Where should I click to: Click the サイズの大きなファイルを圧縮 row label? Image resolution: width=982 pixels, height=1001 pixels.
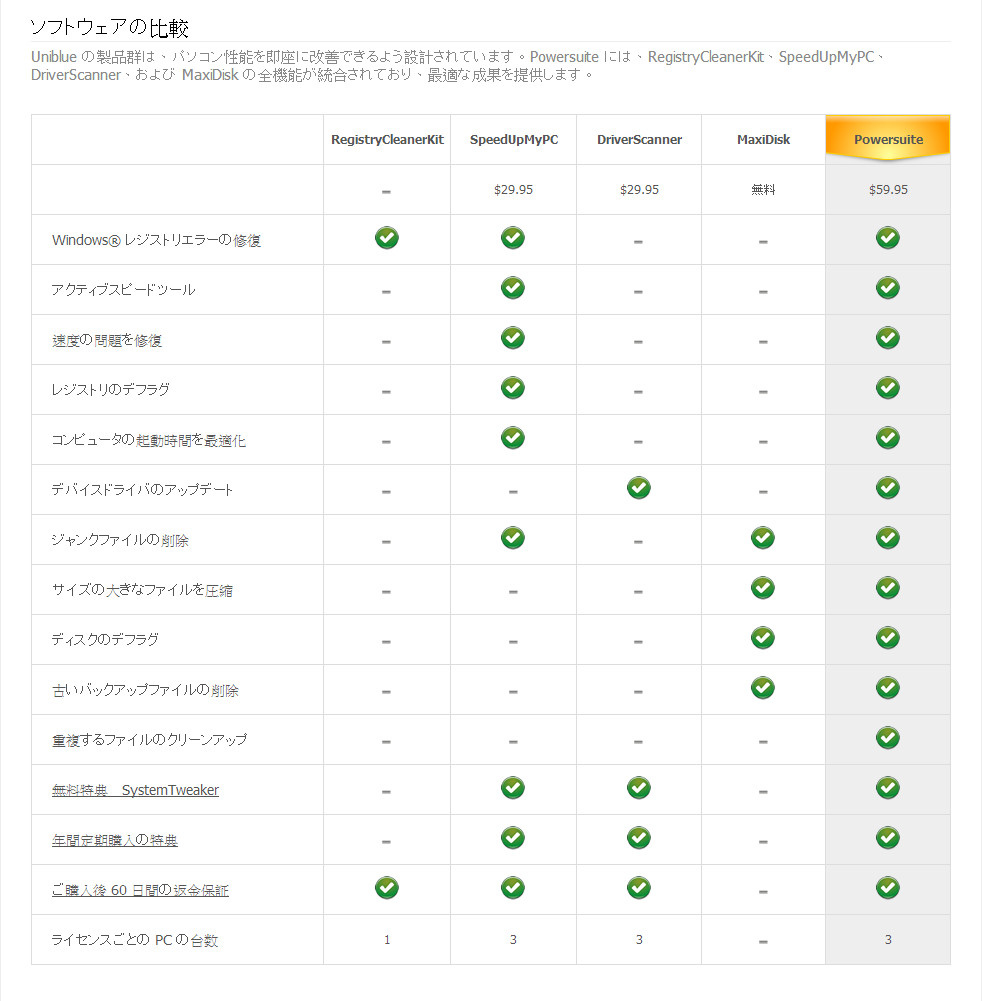142,590
